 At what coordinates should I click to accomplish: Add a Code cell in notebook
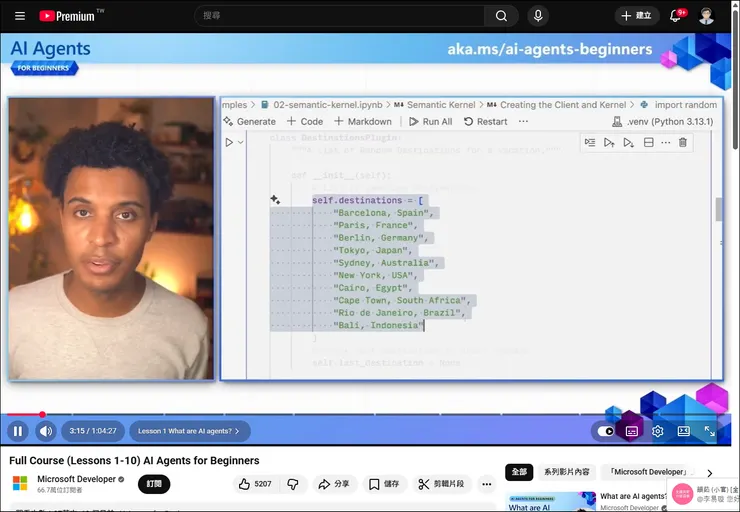pyautogui.click(x=305, y=122)
